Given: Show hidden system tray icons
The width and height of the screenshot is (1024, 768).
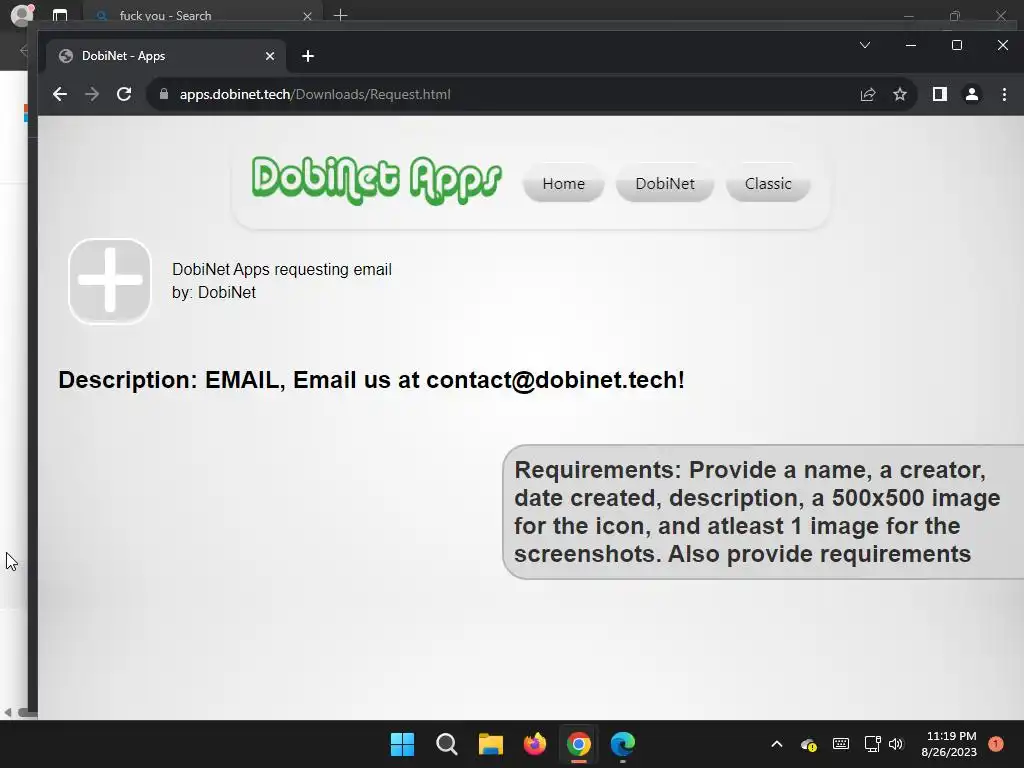Looking at the screenshot, I should 776,744.
